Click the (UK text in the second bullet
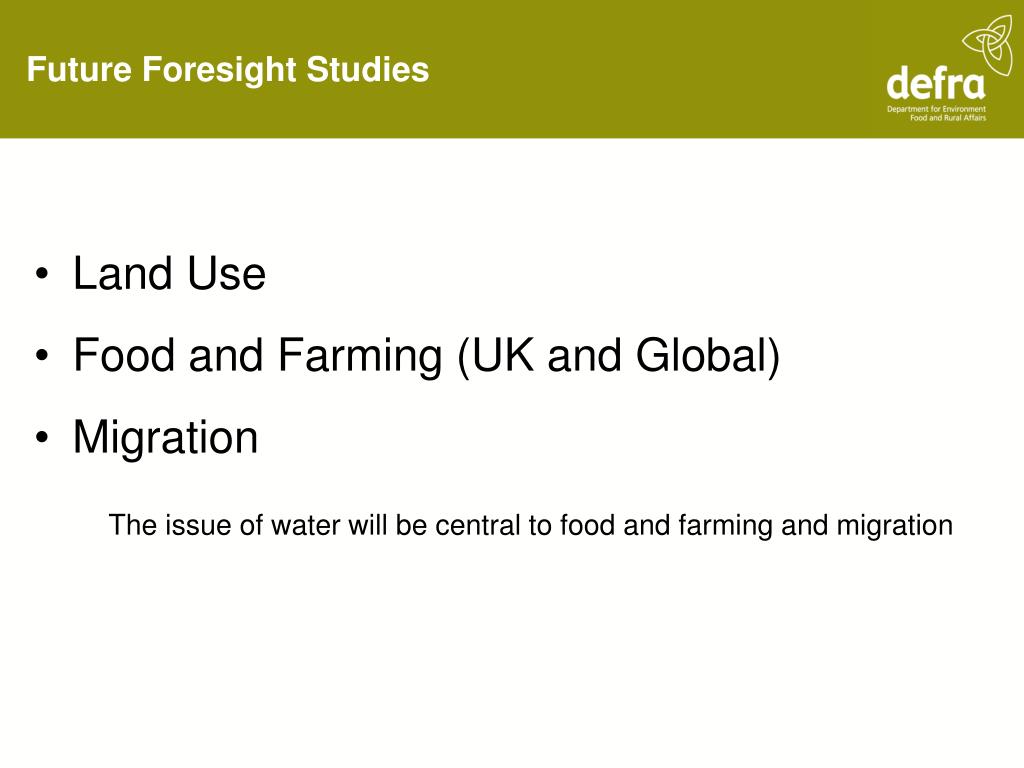Image resolution: width=1024 pixels, height=768 pixels. pyautogui.click(x=495, y=357)
